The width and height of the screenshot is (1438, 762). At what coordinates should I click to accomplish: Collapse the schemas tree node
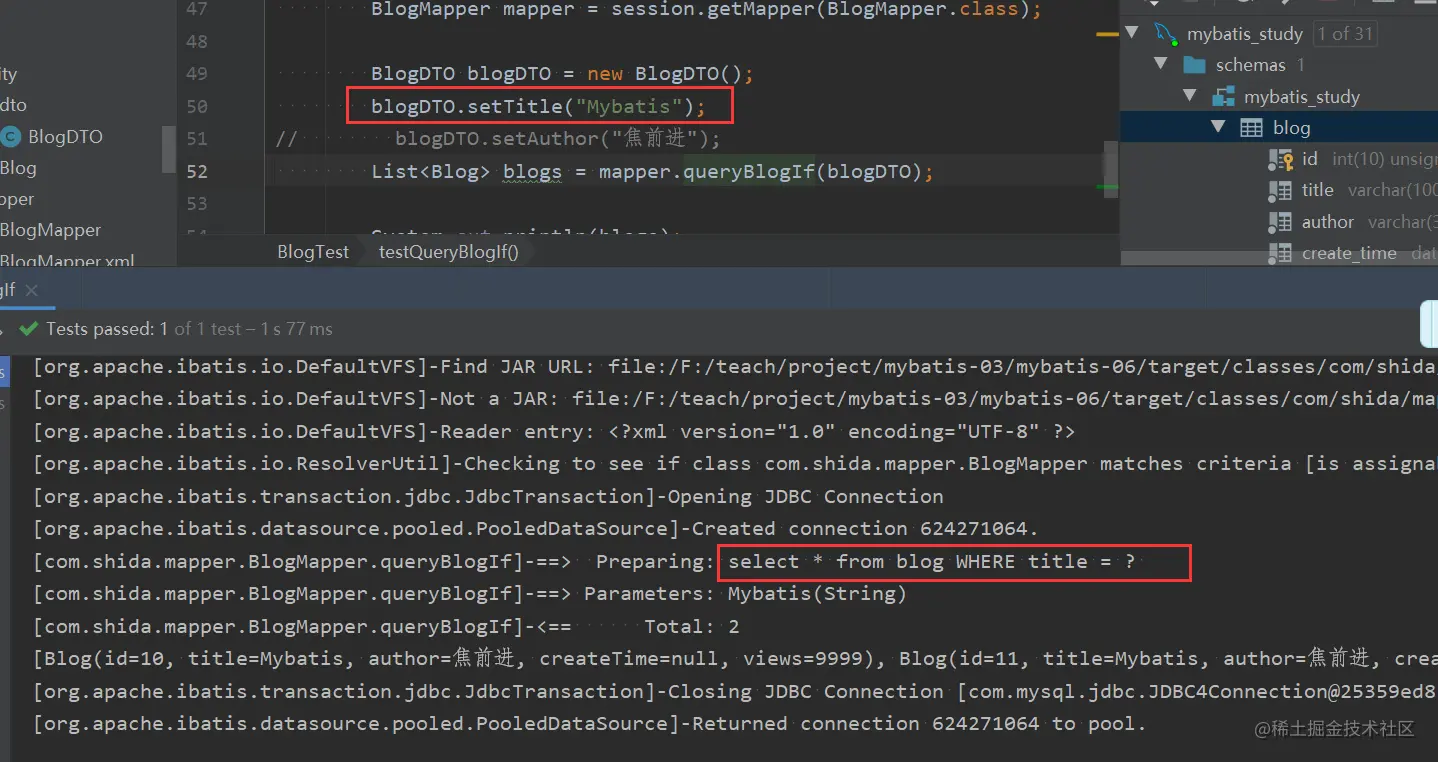coord(1161,64)
